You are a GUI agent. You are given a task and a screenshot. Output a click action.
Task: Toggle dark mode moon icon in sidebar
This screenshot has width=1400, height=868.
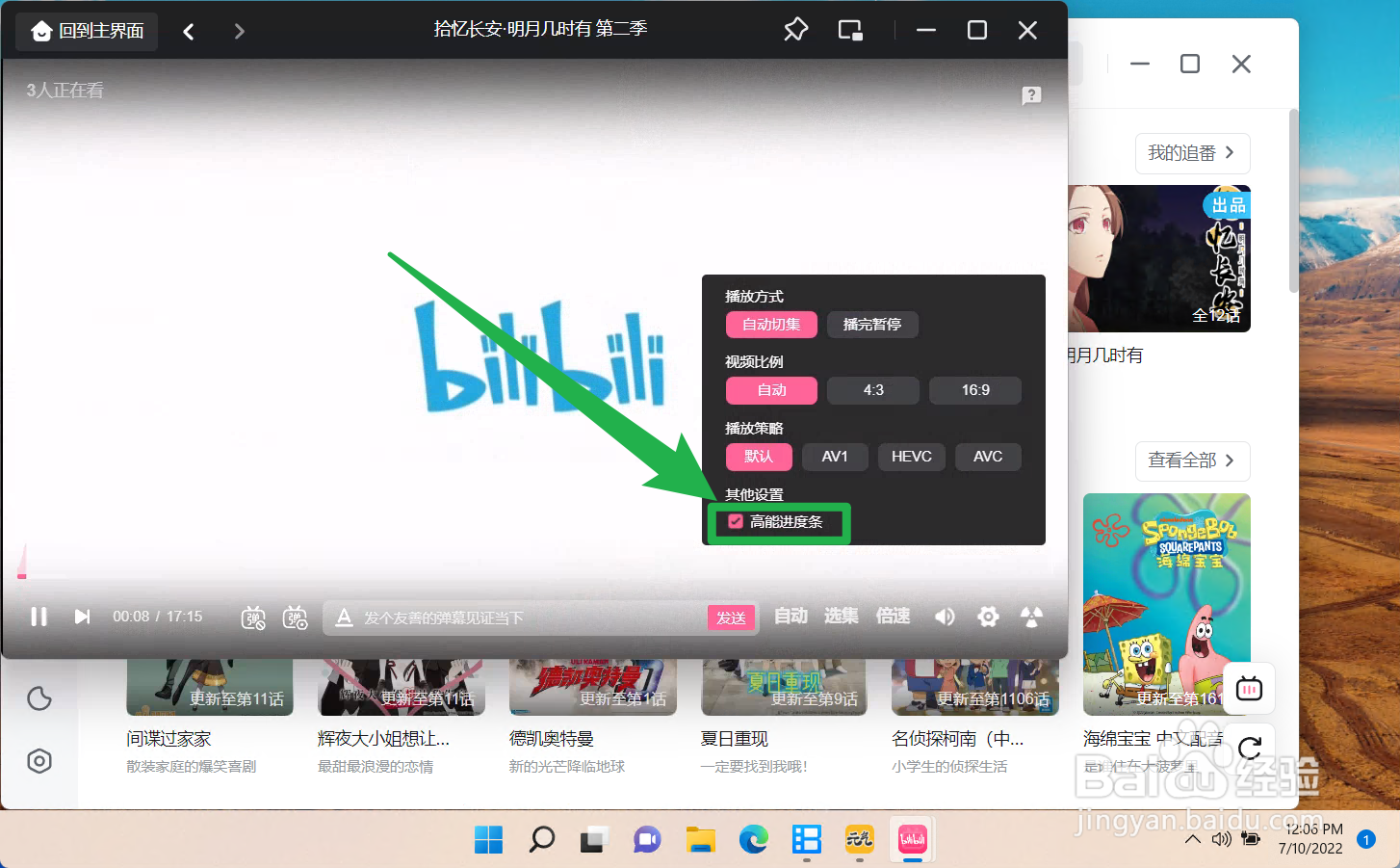tap(39, 698)
